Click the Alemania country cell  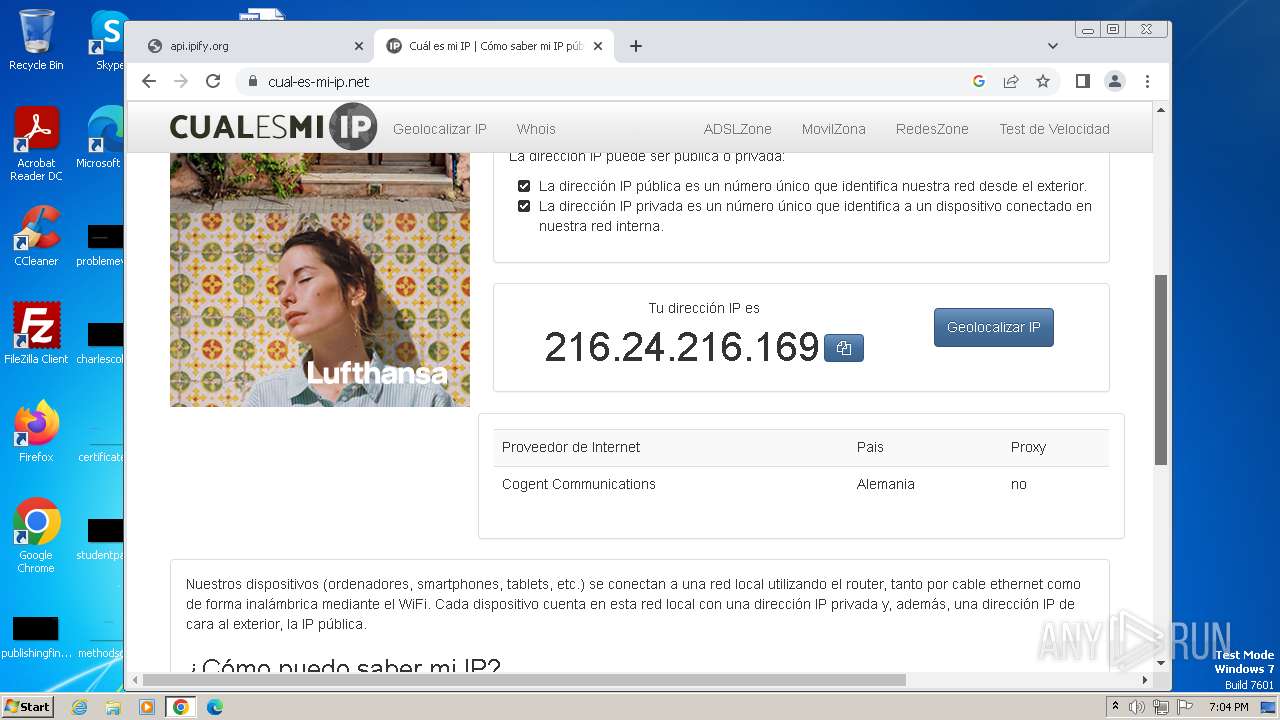pos(886,484)
